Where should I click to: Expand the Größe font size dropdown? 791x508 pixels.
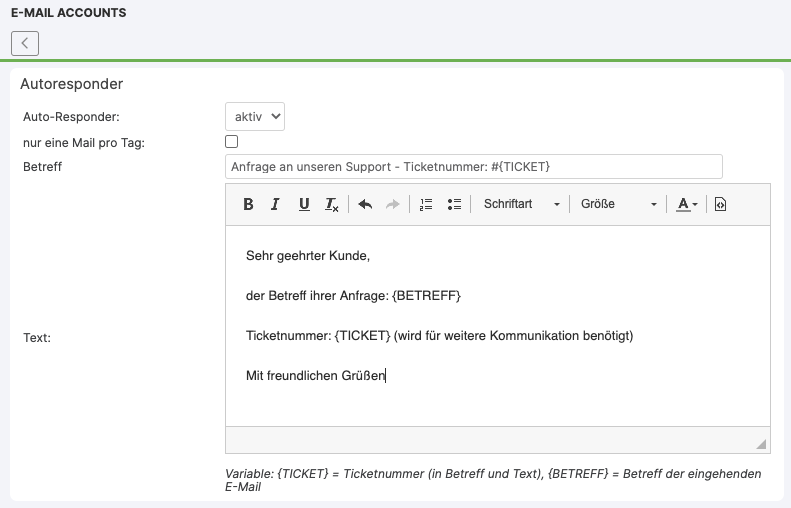(x=619, y=204)
